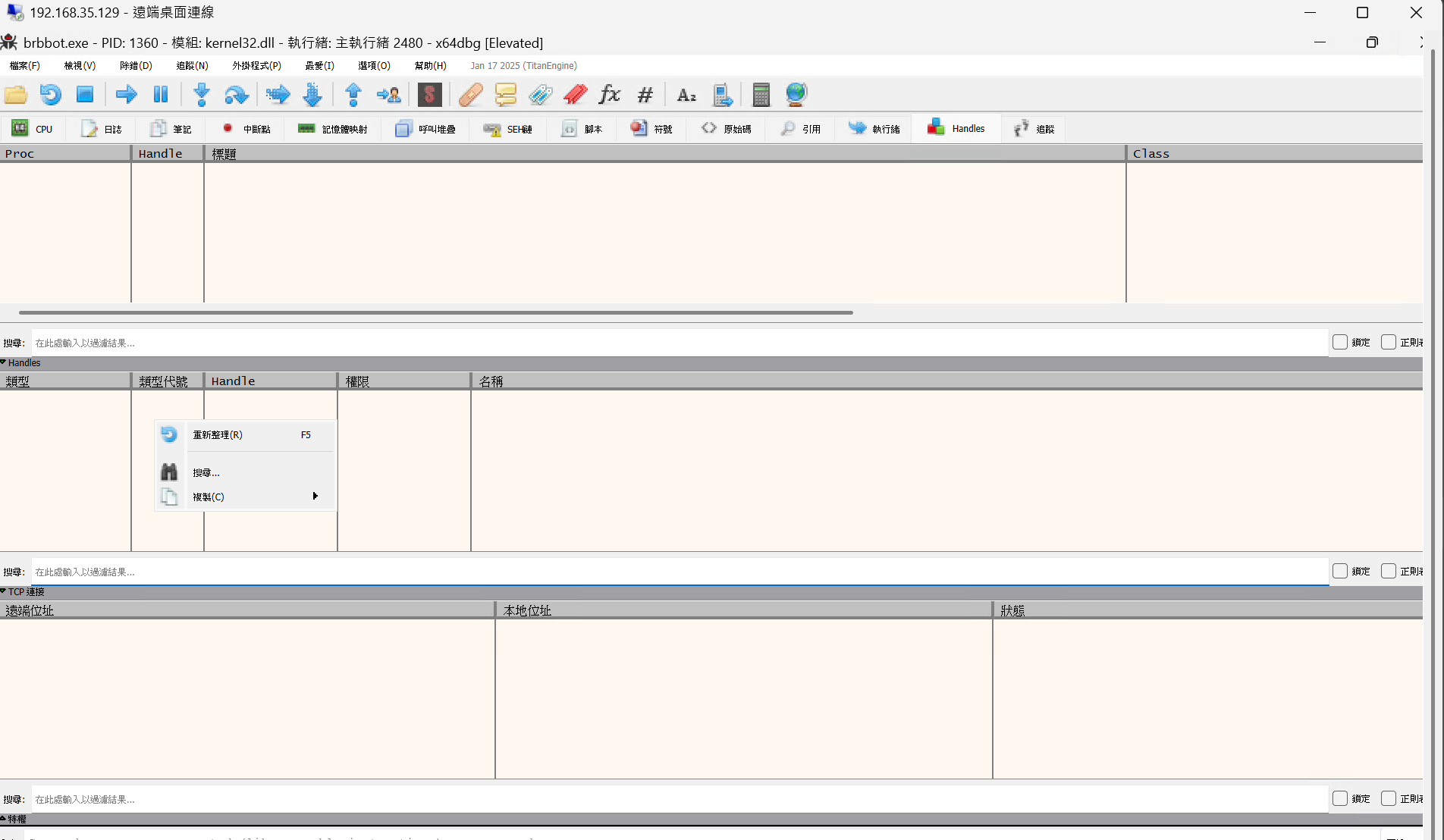Select 重新整理(R) from context menu

click(218, 435)
